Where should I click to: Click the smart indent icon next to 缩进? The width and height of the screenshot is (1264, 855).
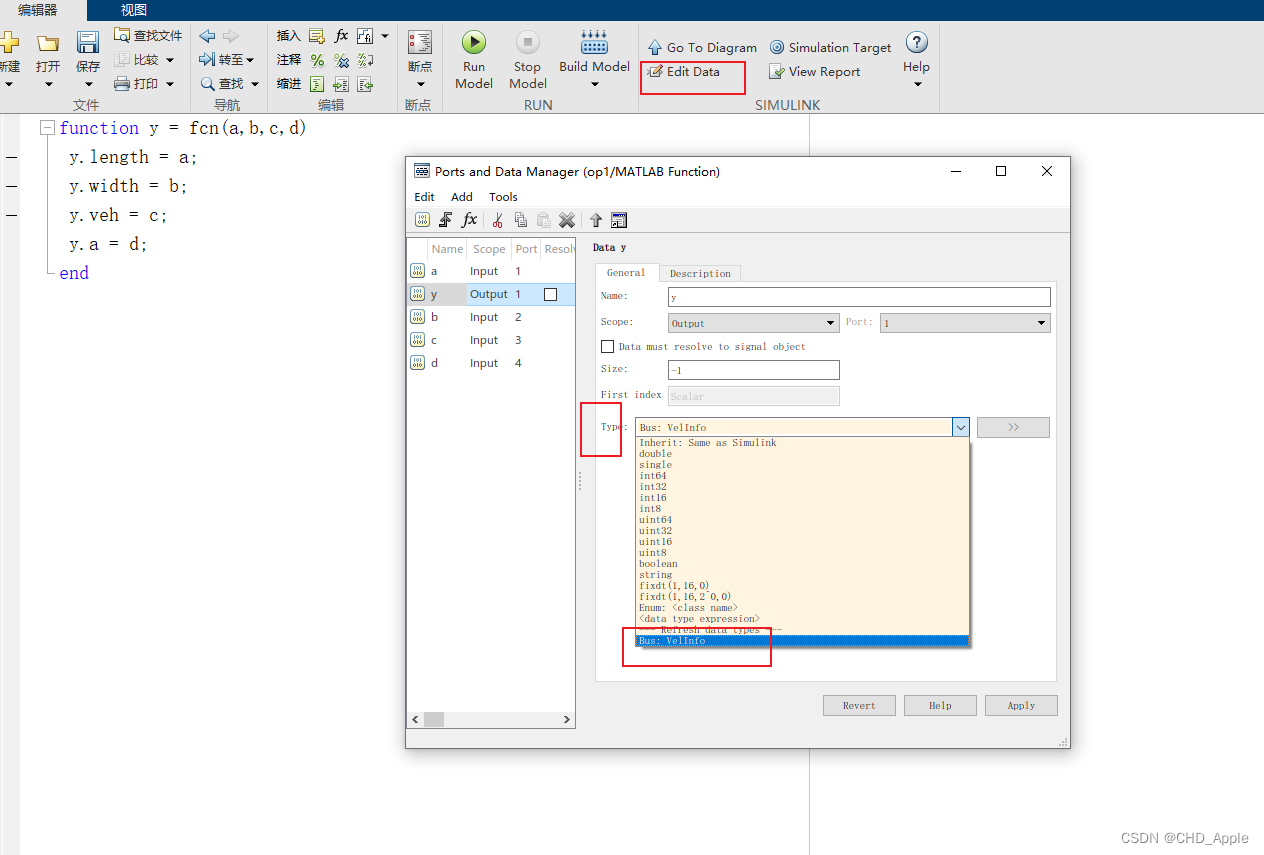317,84
